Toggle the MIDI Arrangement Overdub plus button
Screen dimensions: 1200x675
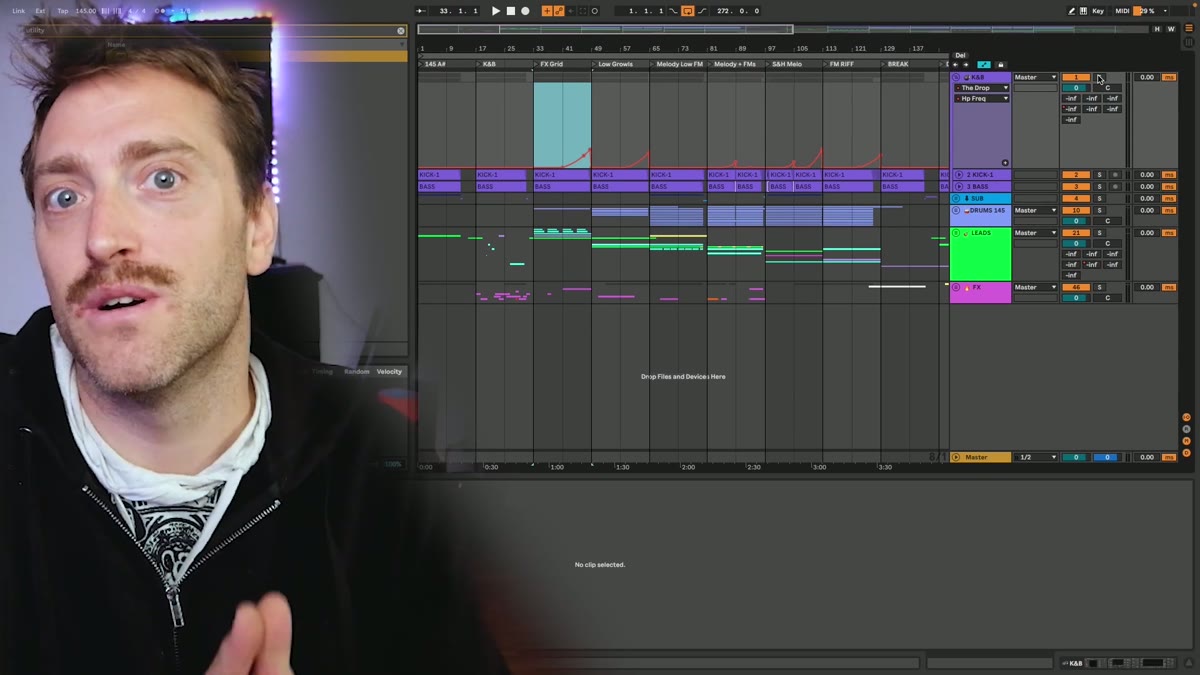click(547, 11)
